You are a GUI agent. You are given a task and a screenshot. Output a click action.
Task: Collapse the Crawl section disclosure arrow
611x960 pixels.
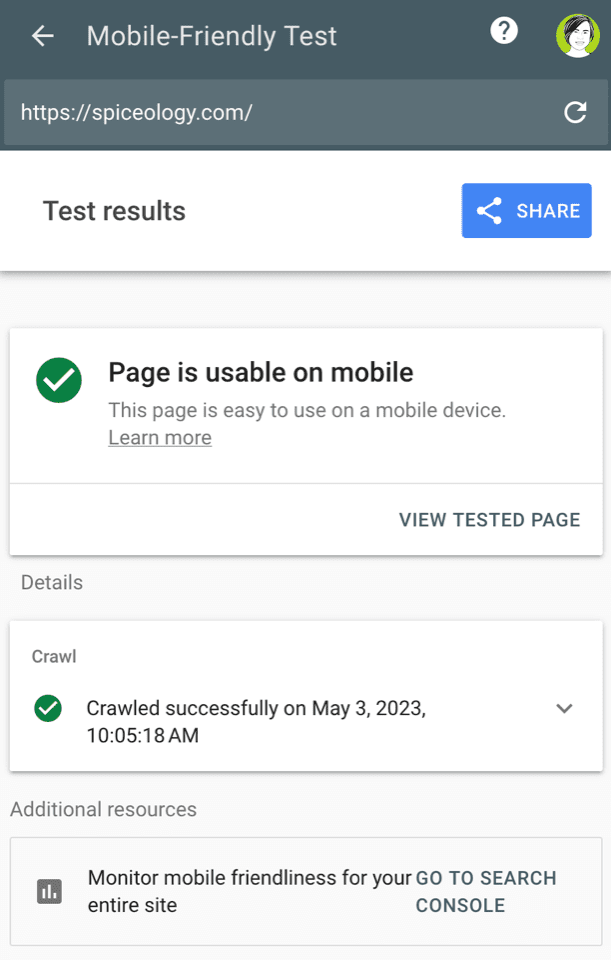pos(564,709)
